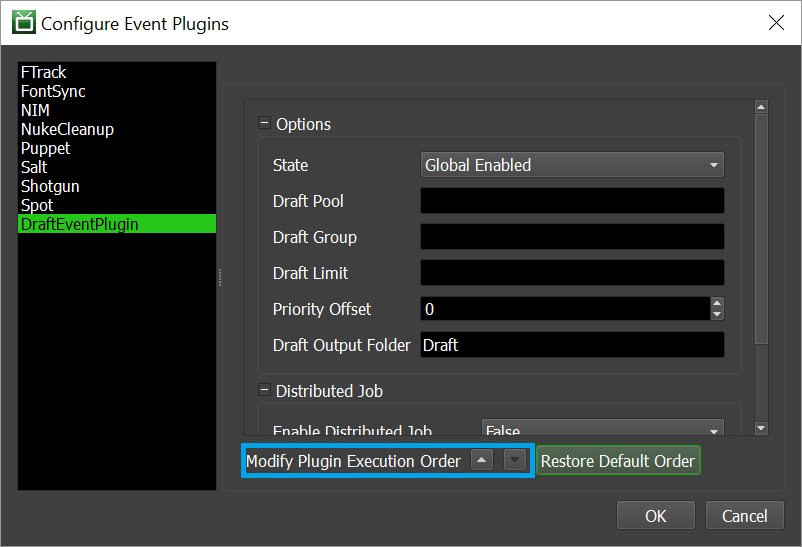Select Spot in the plugin list
Screen dimensions: 802x547
coord(117,205)
